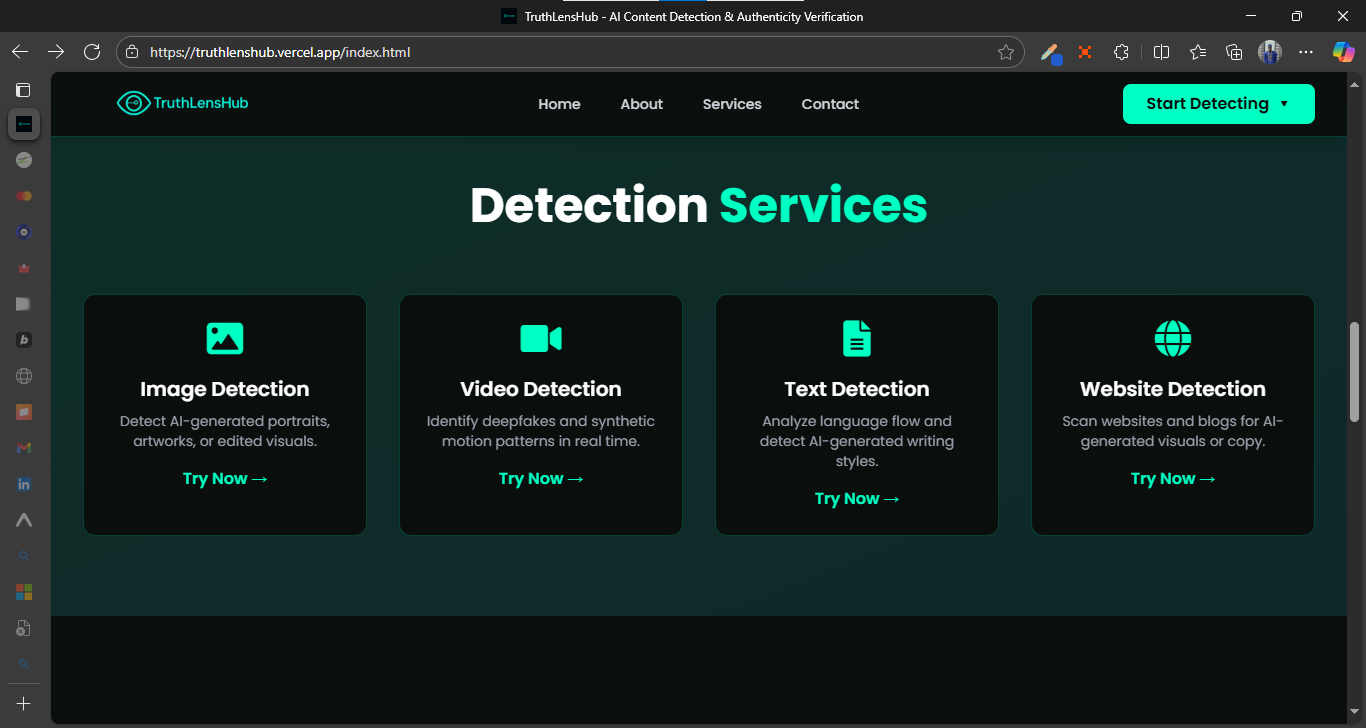Click the page vertical scrollbar thumb
This screenshot has width=1366, height=728.
point(1355,372)
